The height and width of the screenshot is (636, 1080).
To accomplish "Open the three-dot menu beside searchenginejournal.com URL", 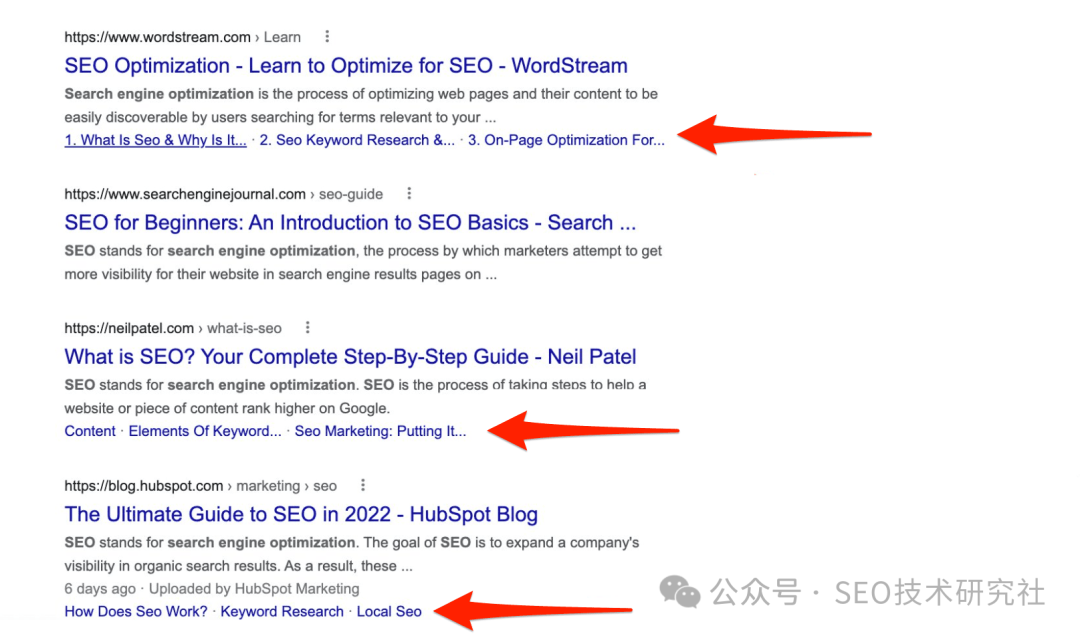I will point(409,194).
